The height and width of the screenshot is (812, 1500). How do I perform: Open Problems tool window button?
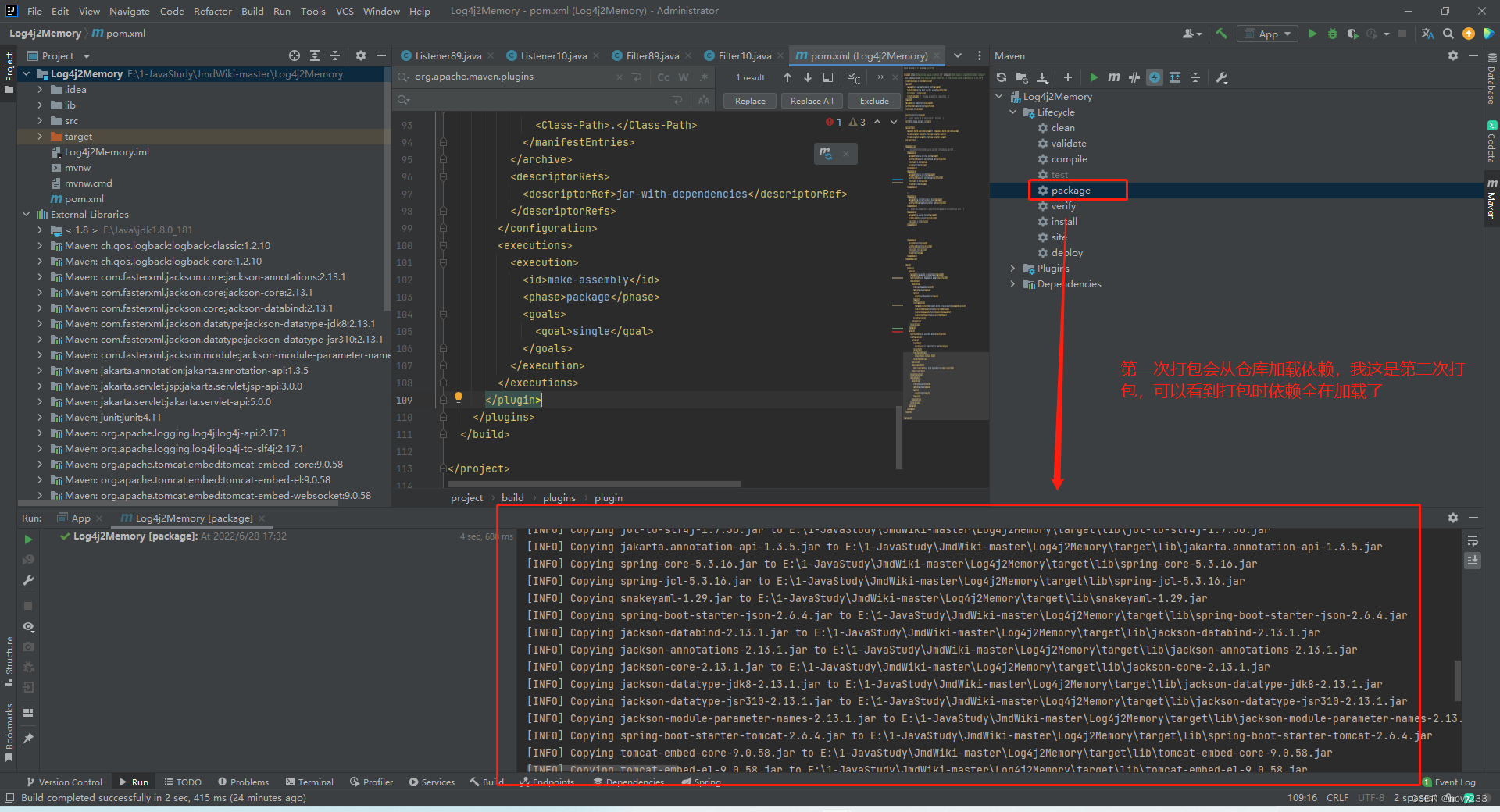point(244,782)
